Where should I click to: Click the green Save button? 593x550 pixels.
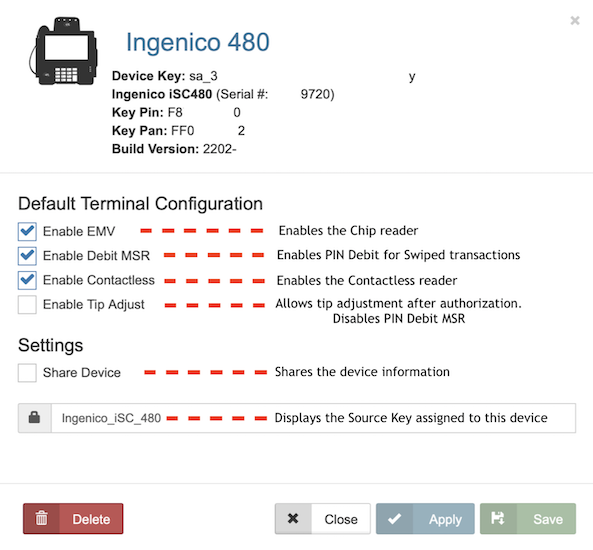pos(528,519)
